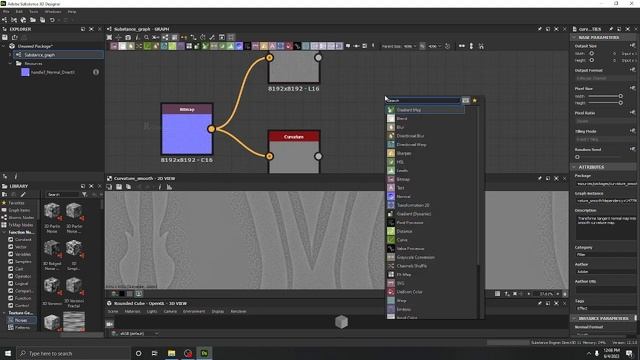Collapse the Attributes section
640x360 pixels.
[574, 167]
